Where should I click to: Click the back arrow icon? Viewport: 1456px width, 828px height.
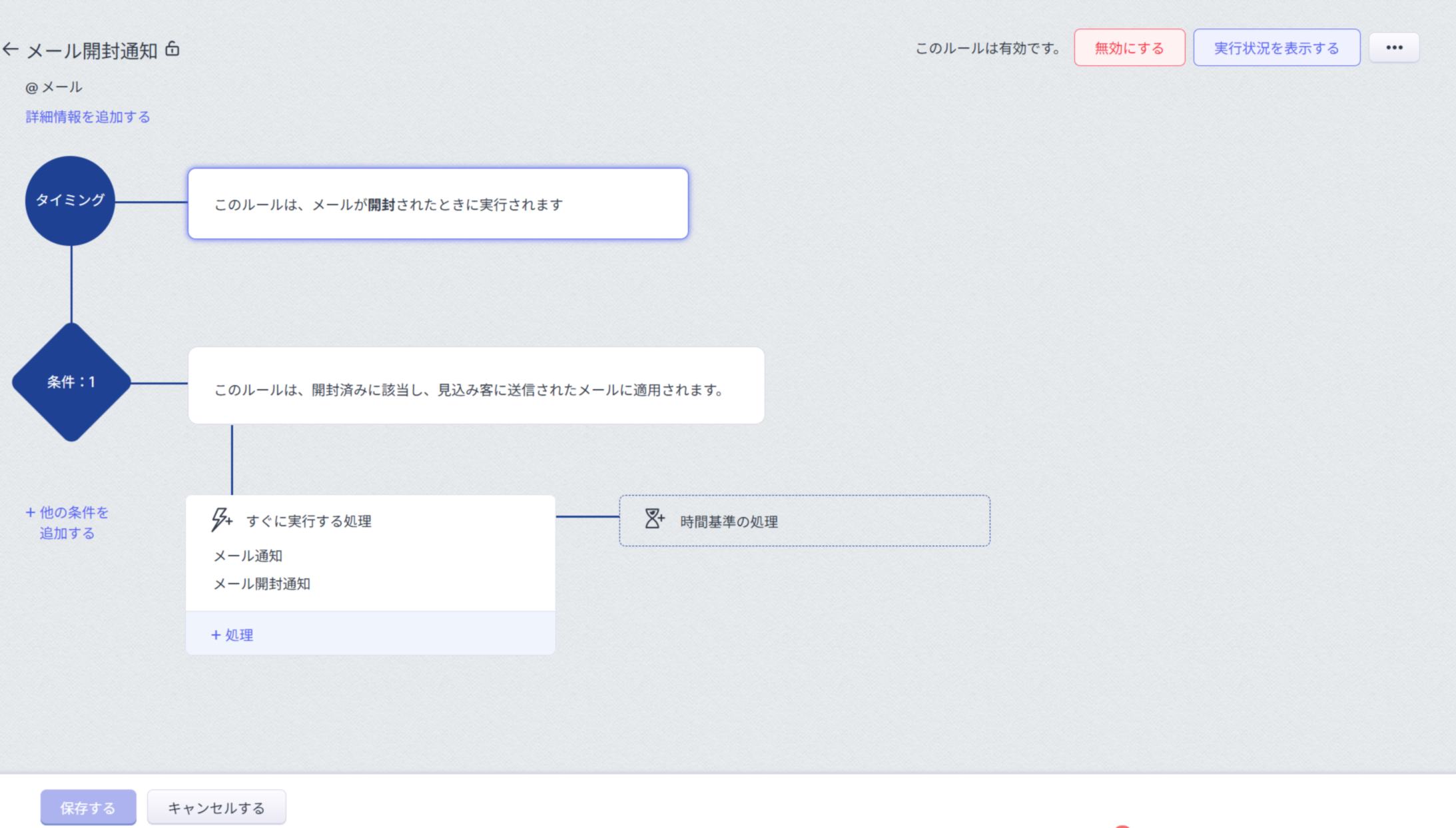point(11,49)
